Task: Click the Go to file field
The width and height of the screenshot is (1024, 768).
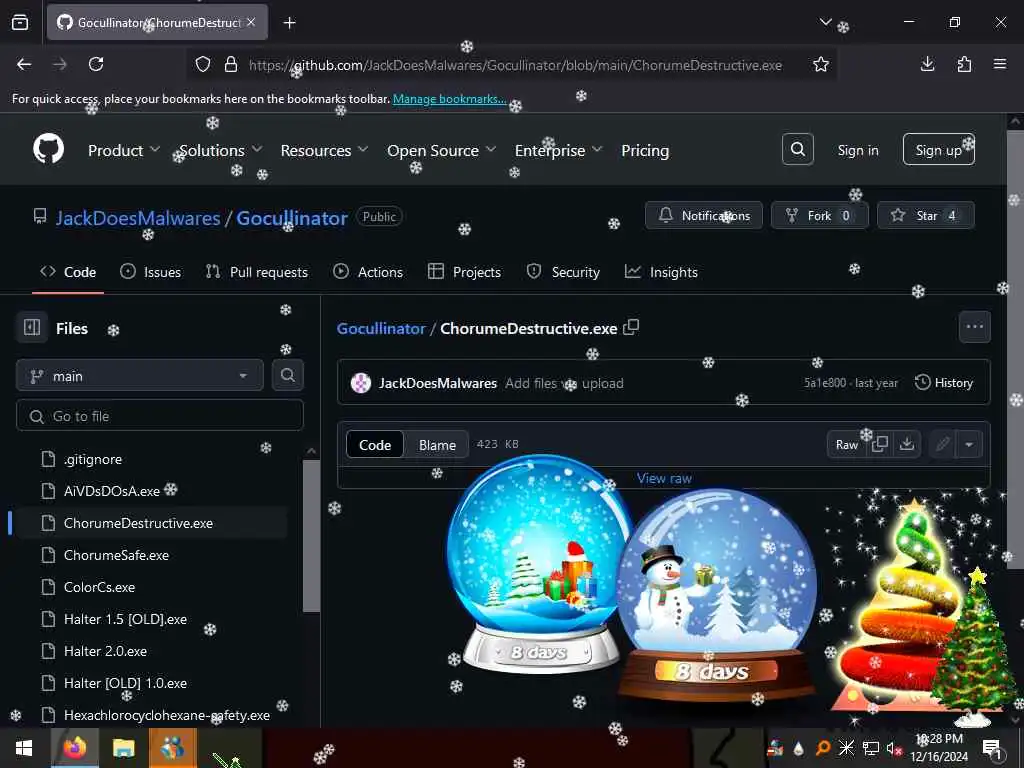Action: 160,416
